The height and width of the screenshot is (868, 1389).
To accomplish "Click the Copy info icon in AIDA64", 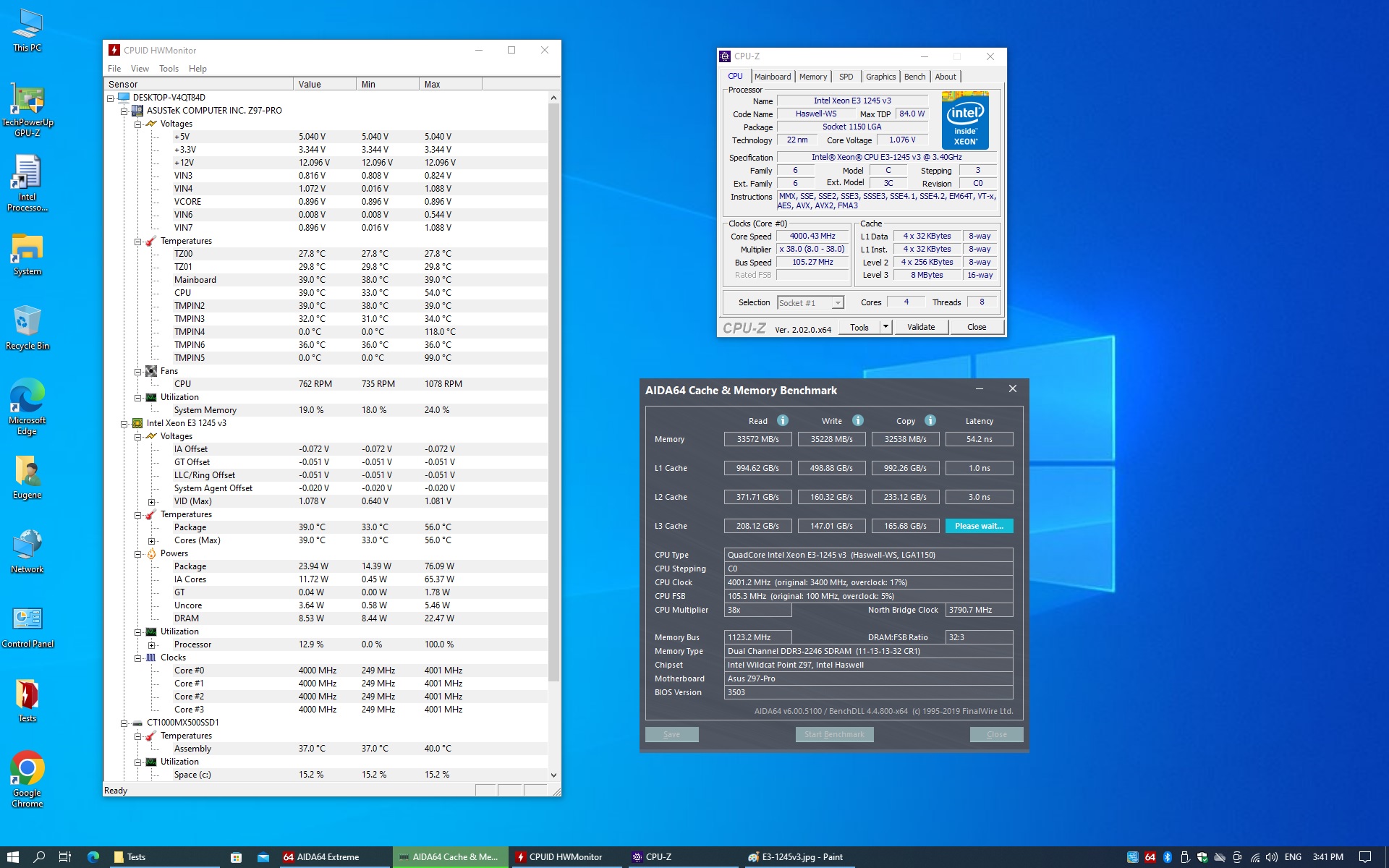I will click(930, 420).
